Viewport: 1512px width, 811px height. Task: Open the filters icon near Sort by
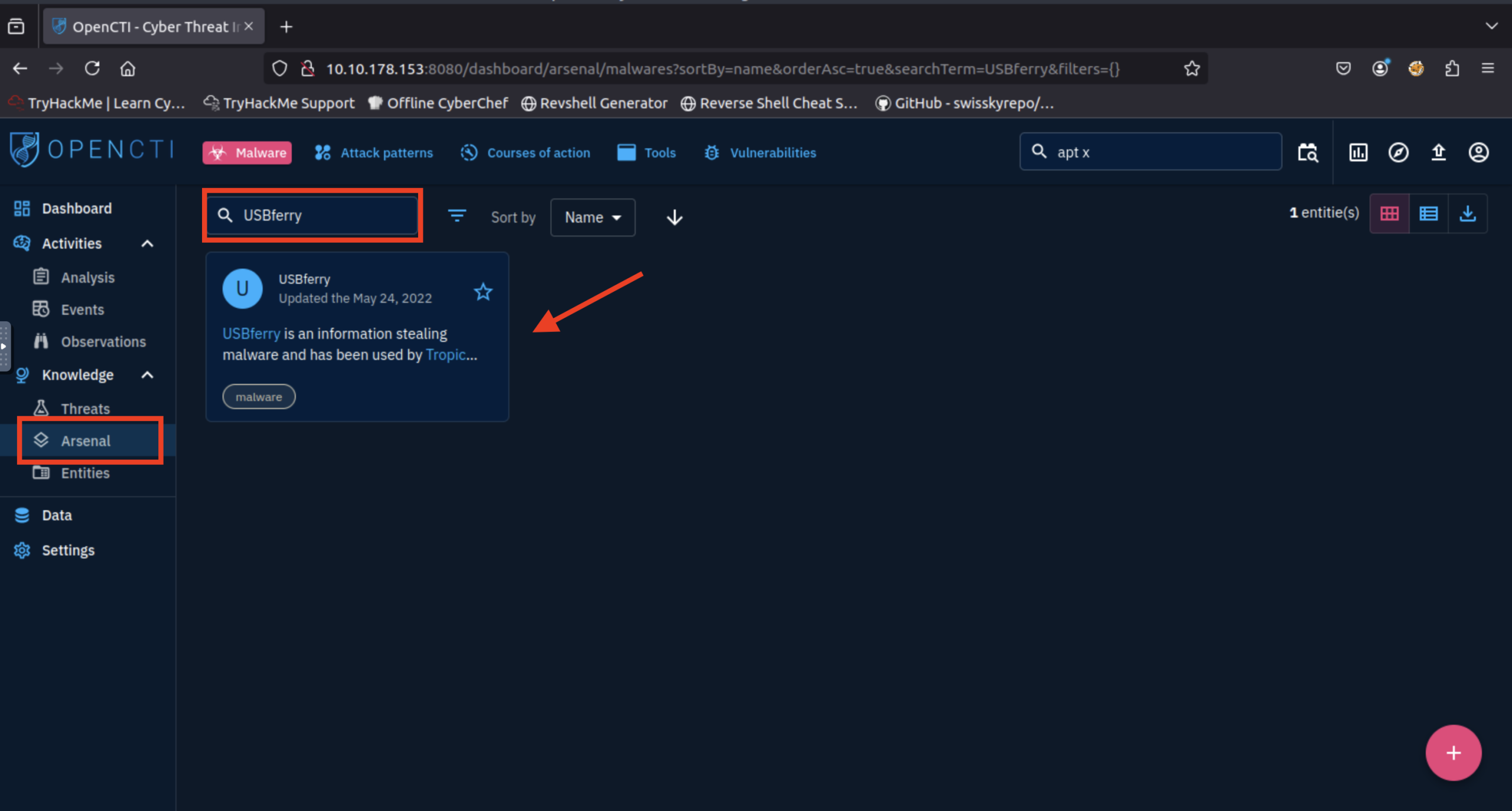point(457,216)
